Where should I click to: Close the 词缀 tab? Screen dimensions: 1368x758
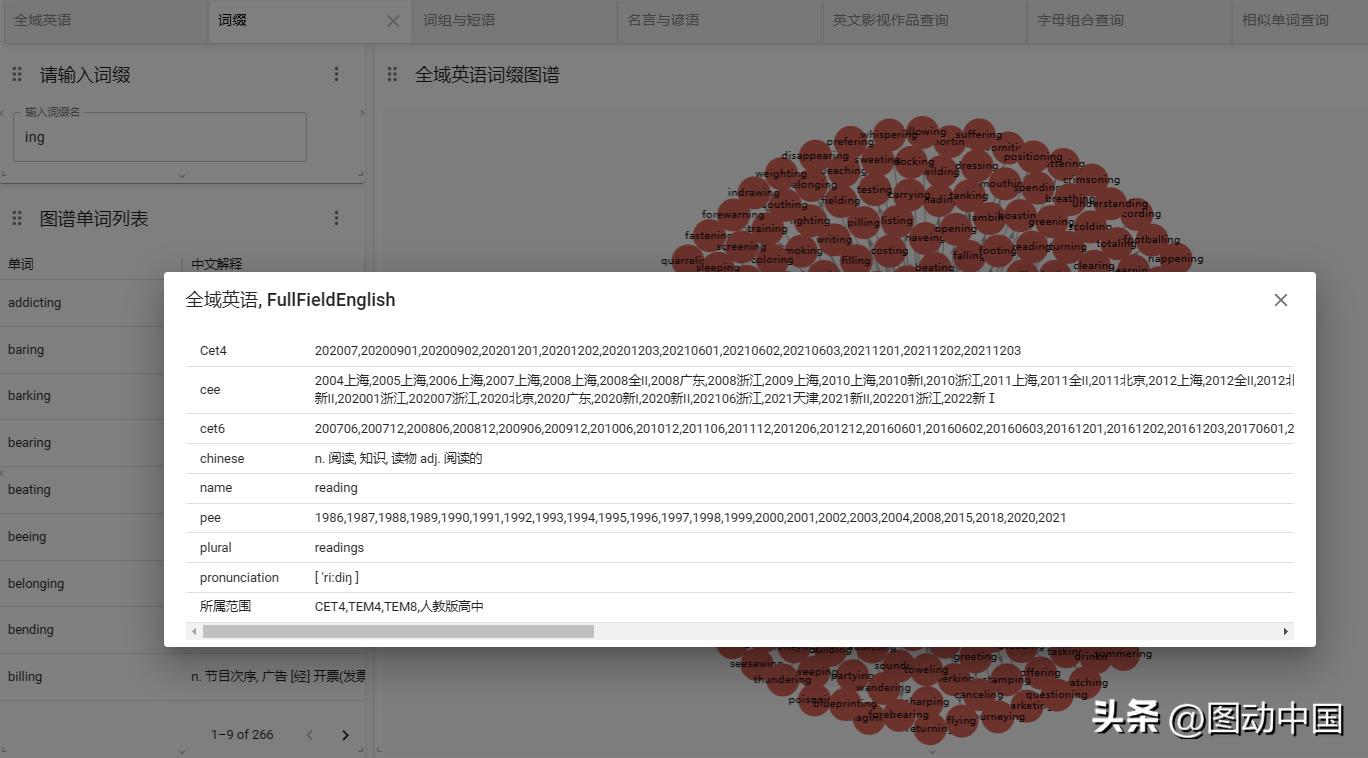393,20
